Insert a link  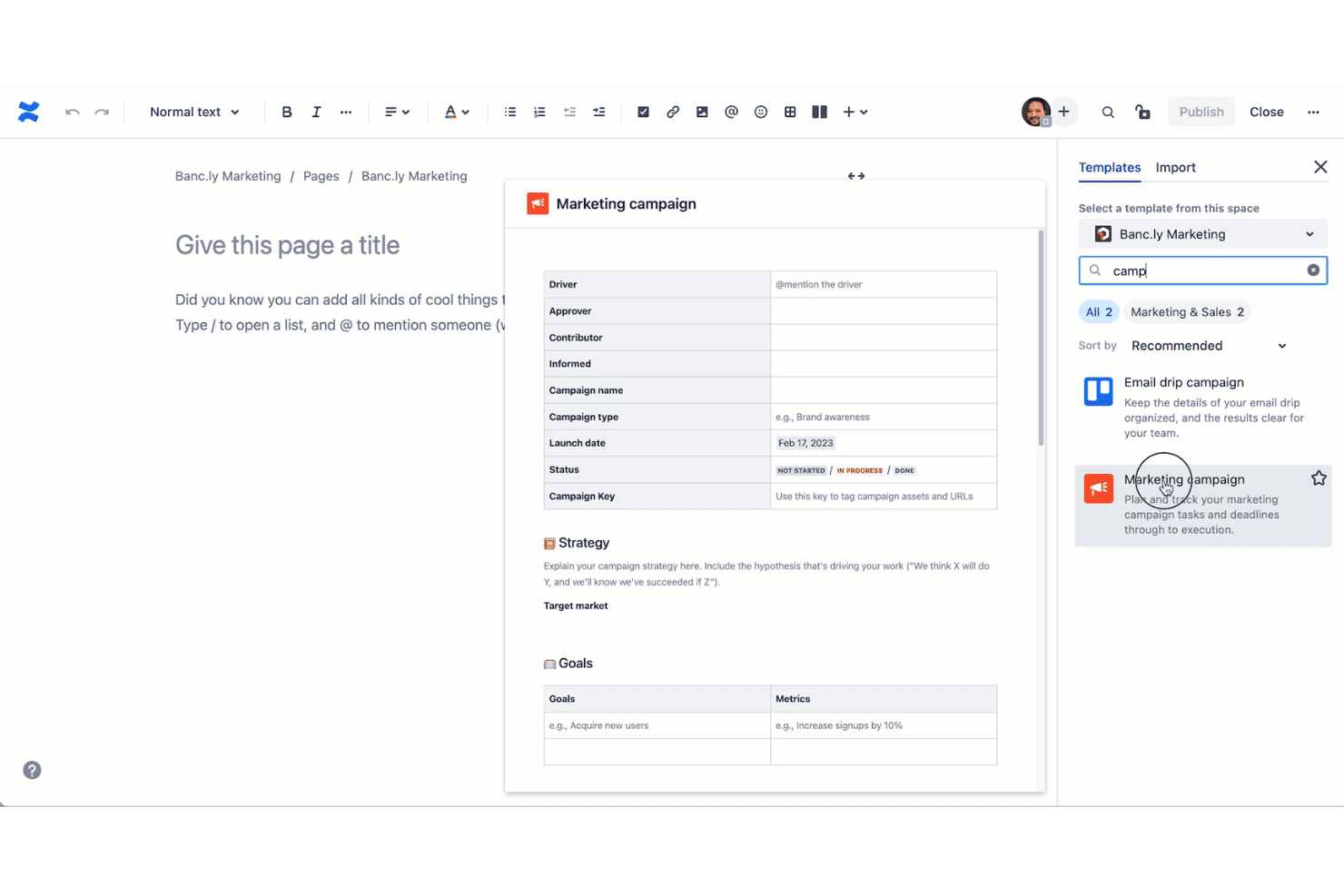coord(673,112)
